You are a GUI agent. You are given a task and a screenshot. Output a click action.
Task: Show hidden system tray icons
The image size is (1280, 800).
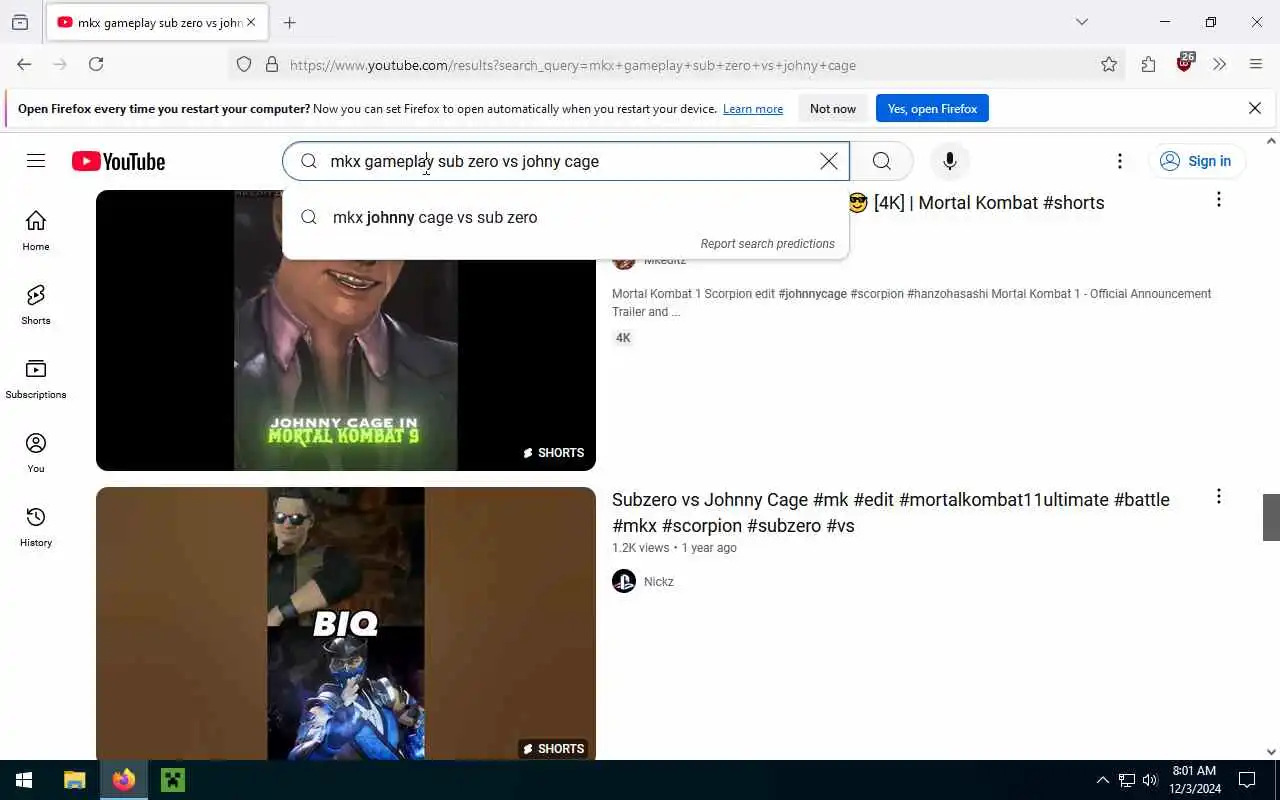[x=1103, y=780]
